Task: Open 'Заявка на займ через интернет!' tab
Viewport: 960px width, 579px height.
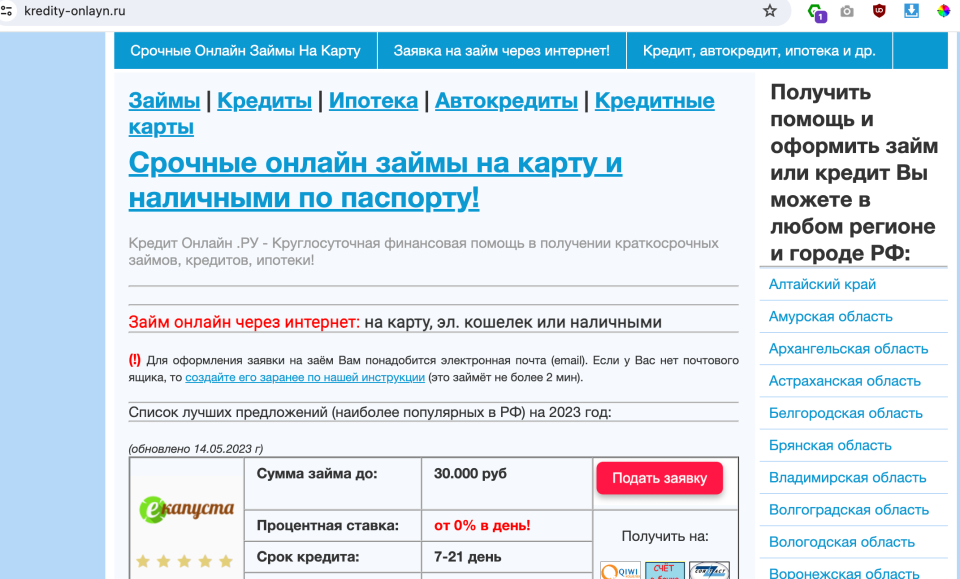Action: click(501, 51)
